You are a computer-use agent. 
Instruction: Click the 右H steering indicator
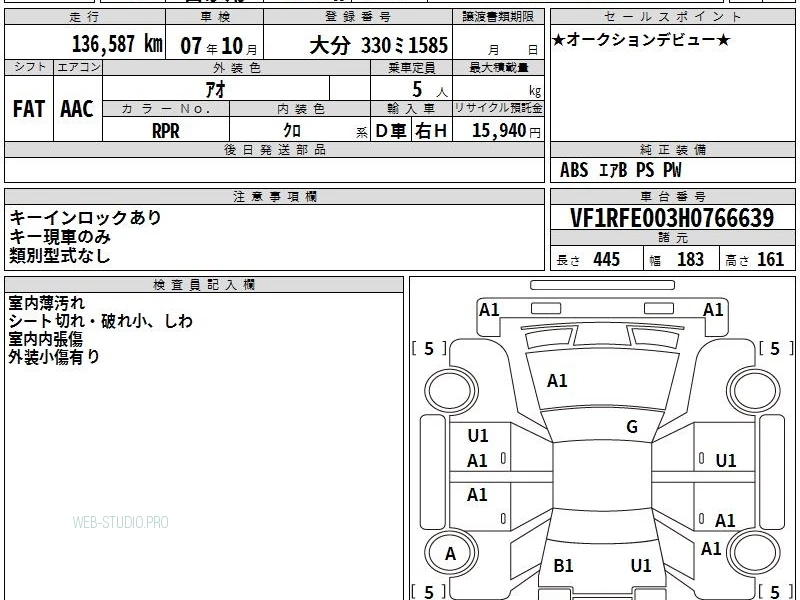[x=431, y=131]
